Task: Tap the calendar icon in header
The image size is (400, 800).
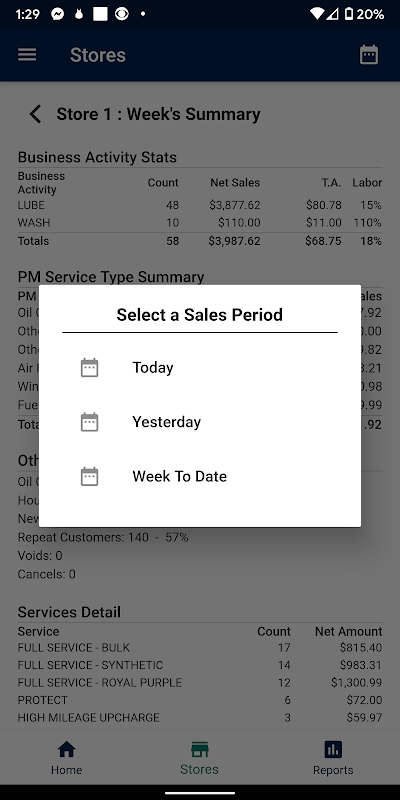Action: 369,55
